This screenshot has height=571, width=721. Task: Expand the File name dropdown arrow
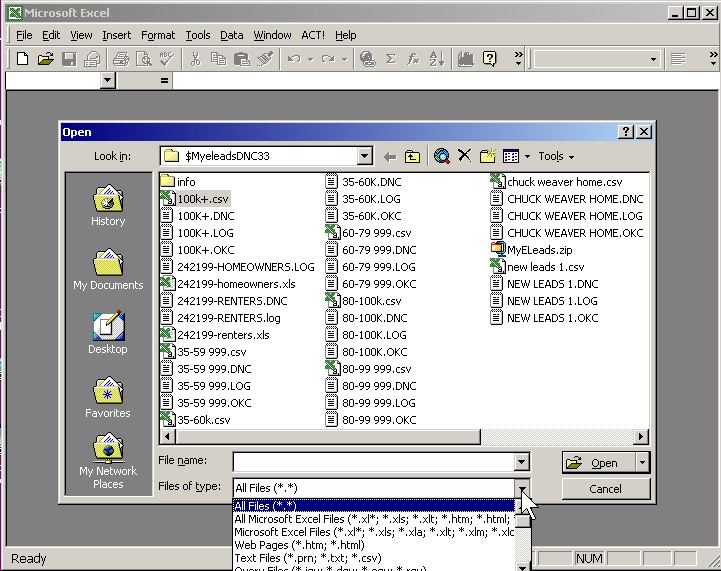[521, 462]
